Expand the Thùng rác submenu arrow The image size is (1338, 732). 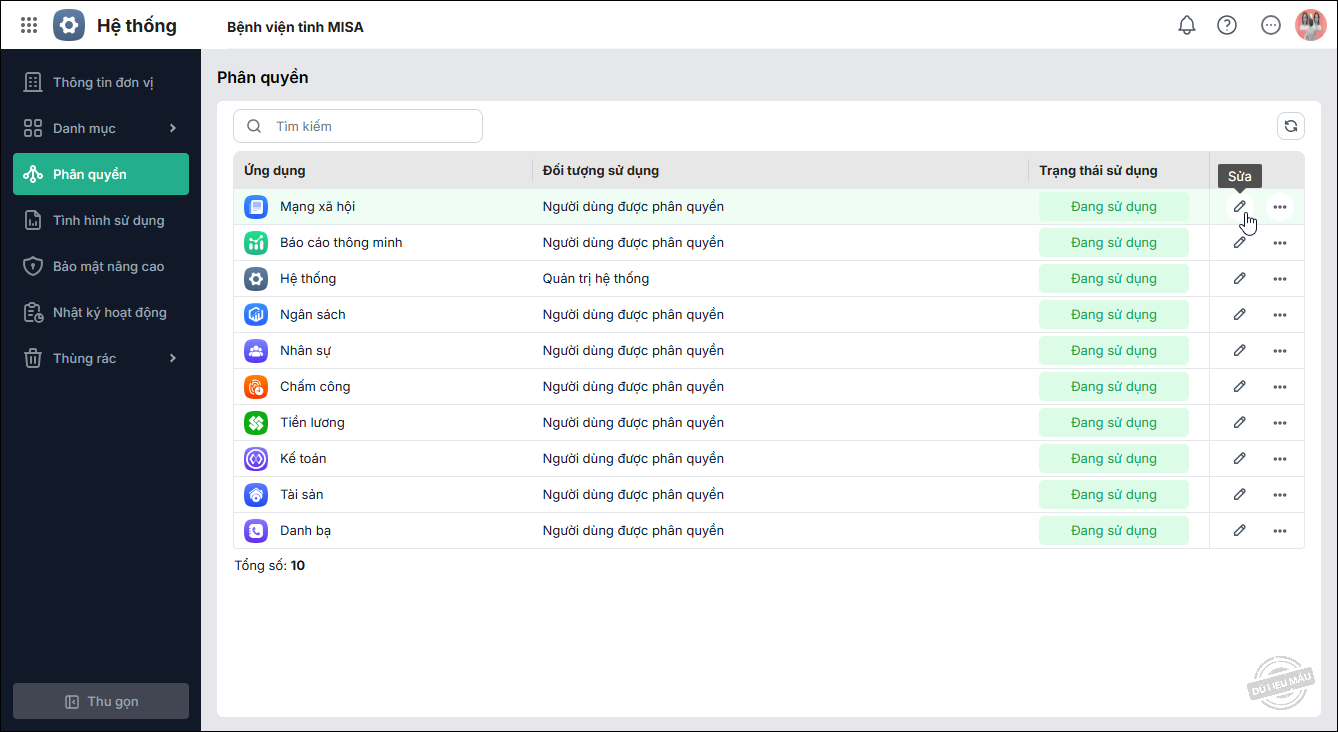click(x=172, y=358)
